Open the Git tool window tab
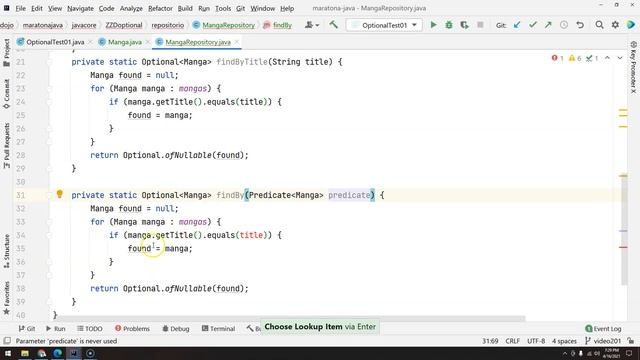Viewport: 640px width, 360px height. pos(27,328)
